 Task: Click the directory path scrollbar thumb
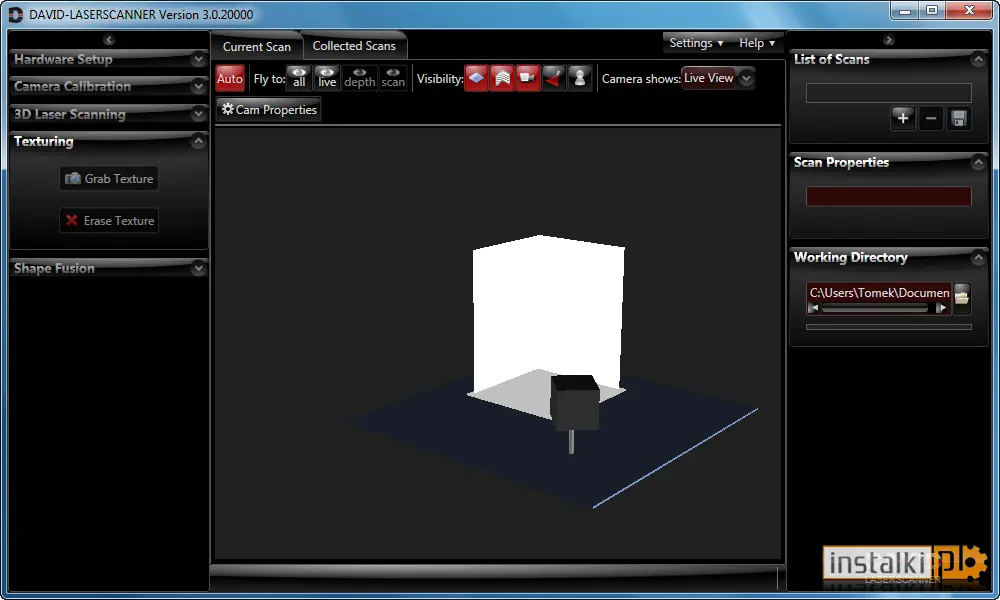pos(874,308)
